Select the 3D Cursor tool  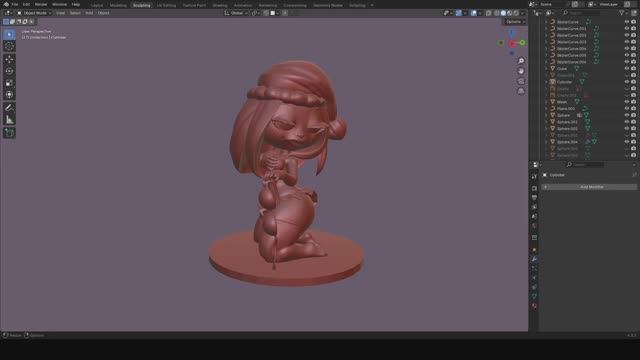9,46
